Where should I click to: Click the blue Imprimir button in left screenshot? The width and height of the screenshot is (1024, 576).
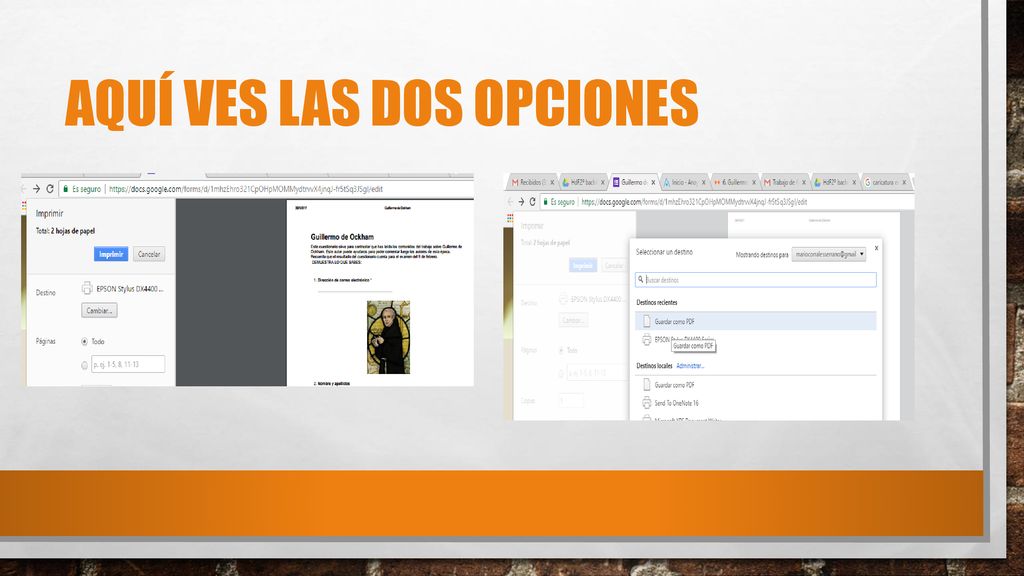pyautogui.click(x=111, y=254)
